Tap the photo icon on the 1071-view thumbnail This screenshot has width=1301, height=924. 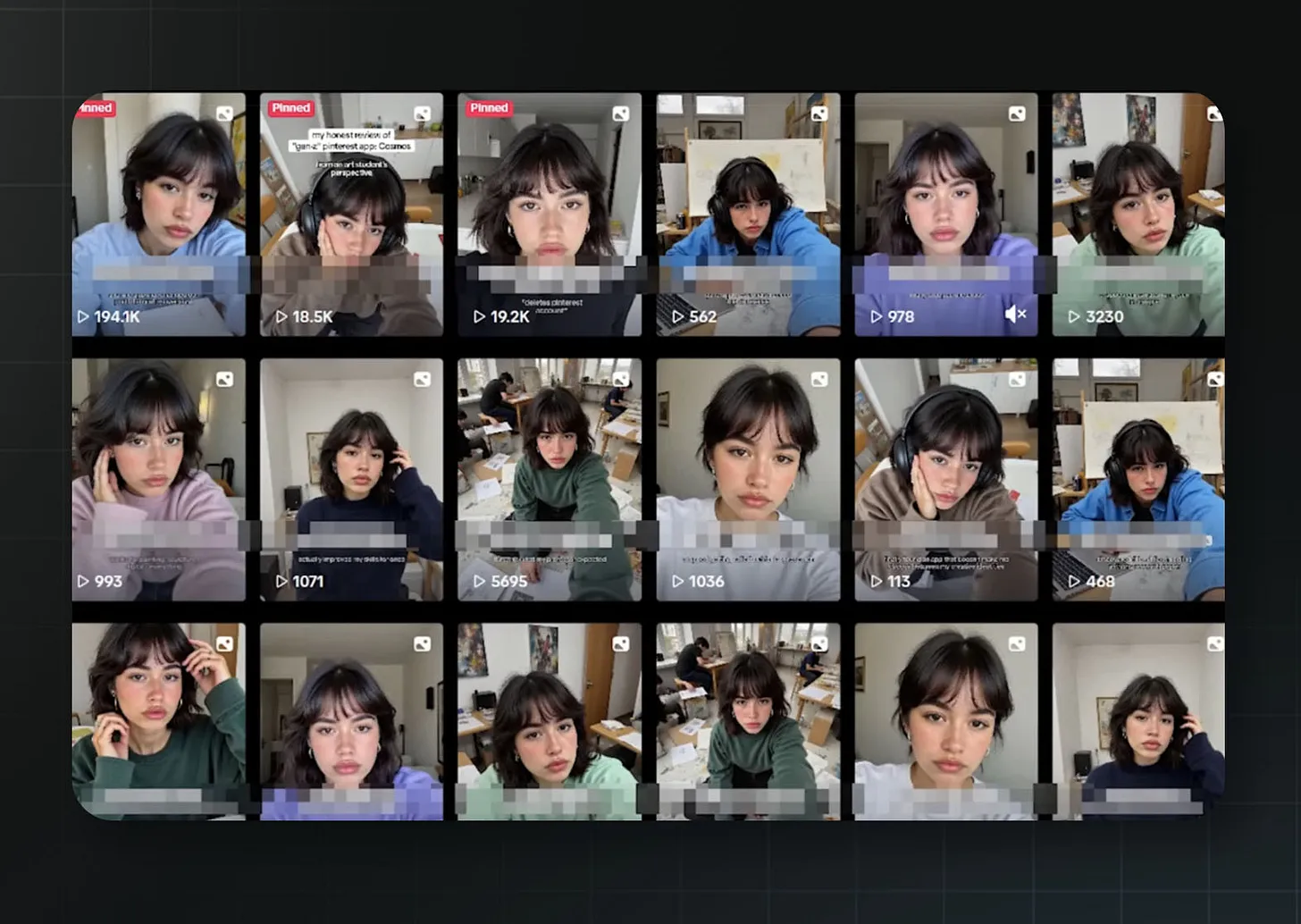422,380
